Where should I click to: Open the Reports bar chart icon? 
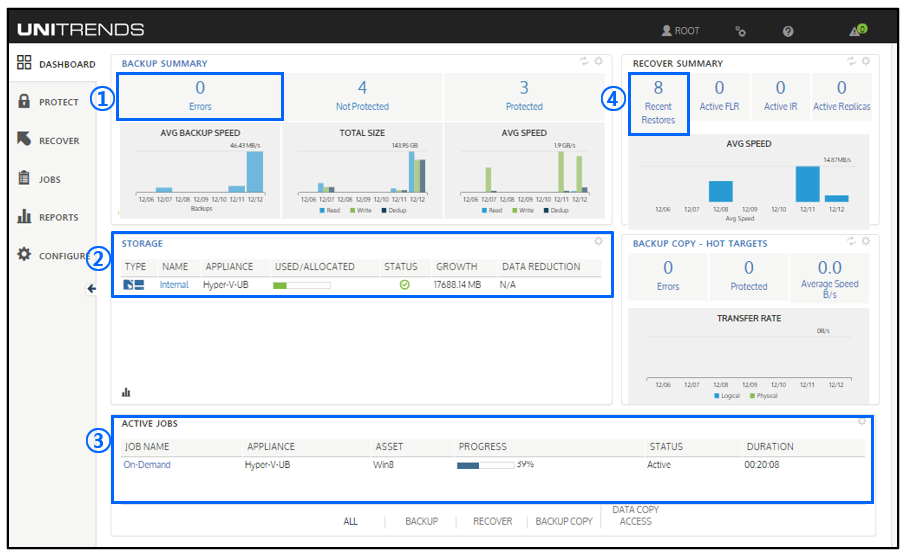tap(24, 216)
